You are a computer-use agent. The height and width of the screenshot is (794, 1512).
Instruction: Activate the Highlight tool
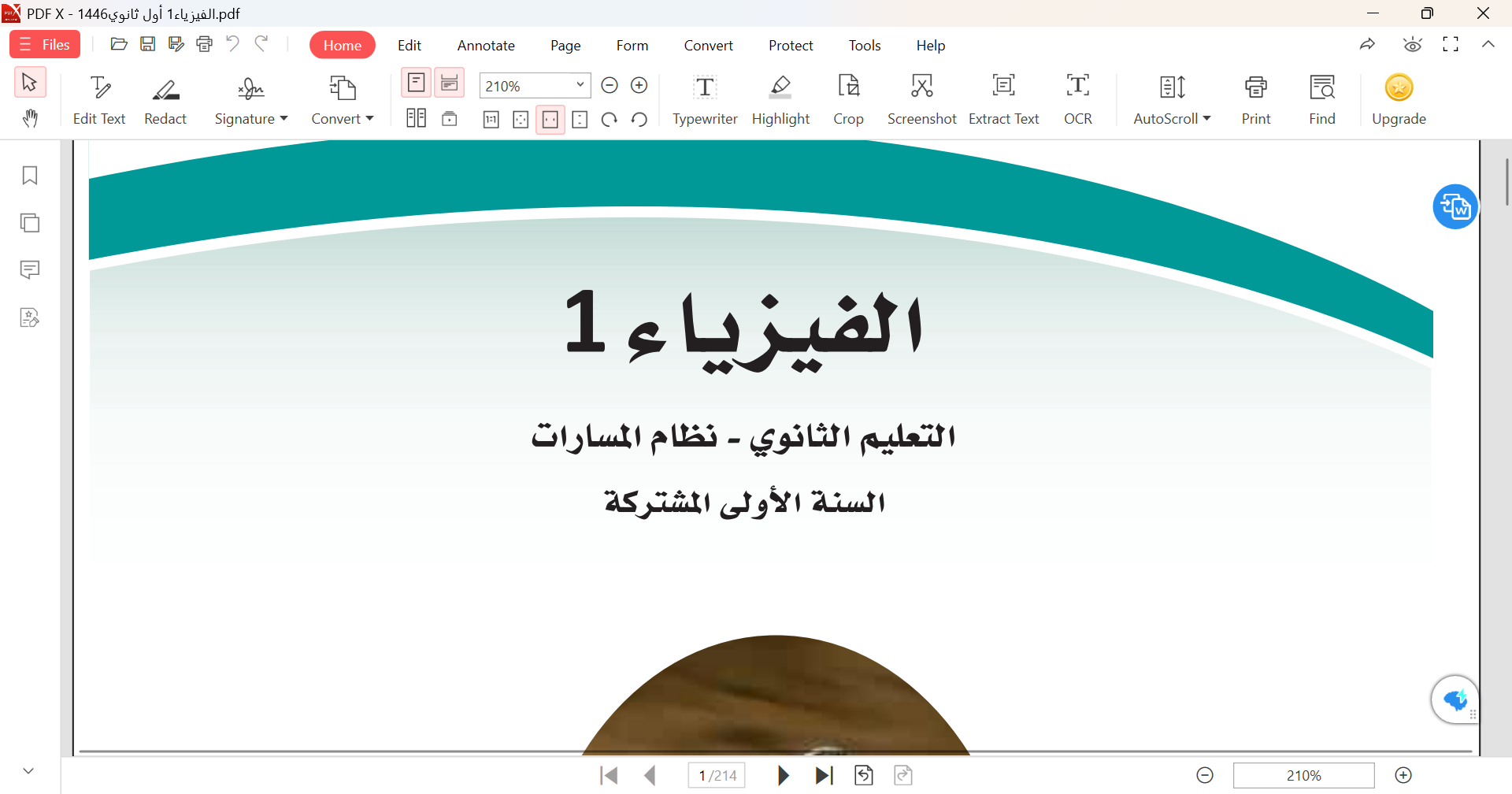pos(780,98)
